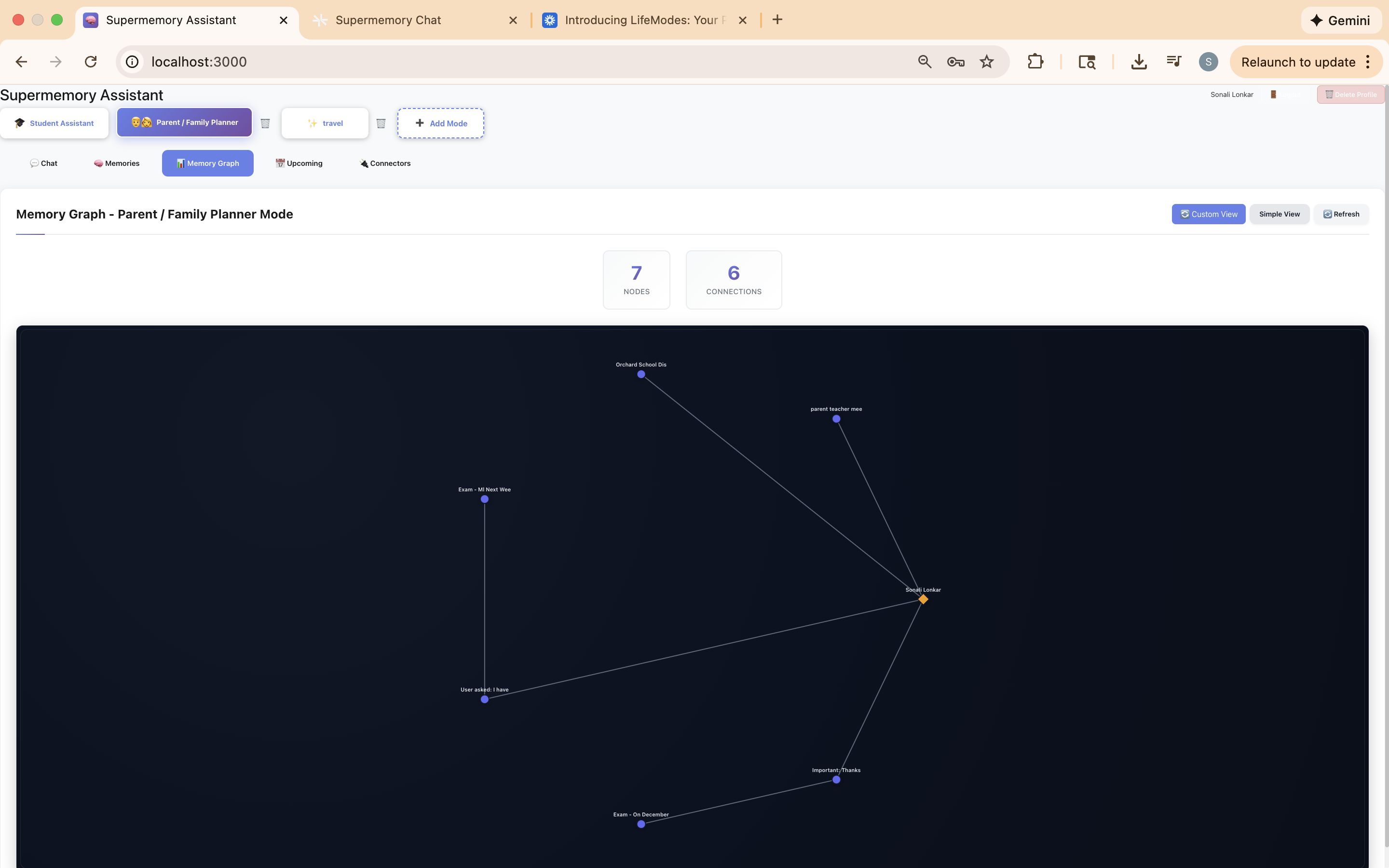Click trash icon next to travel mode
The image size is (1389, 868).
[x=381, y=123]
